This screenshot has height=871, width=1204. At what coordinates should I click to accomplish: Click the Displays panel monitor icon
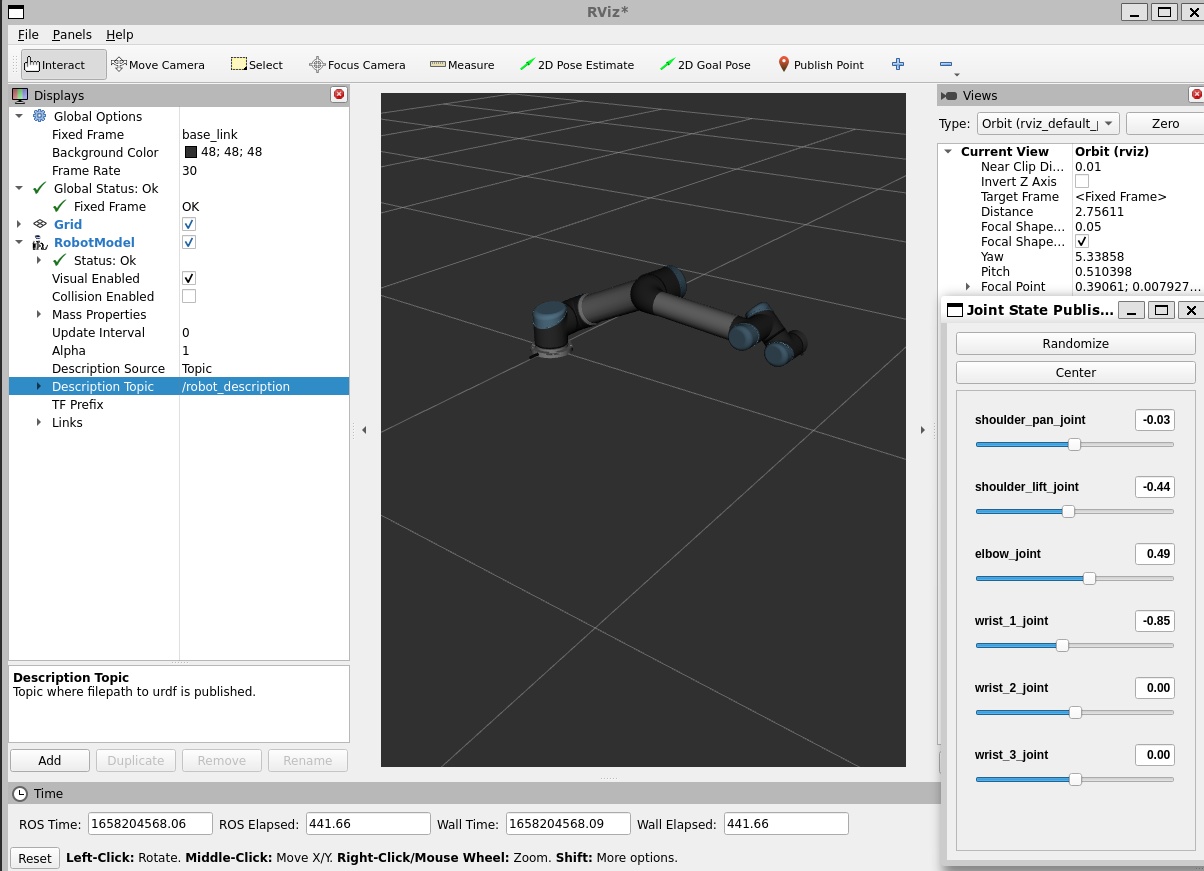point(20,95)
